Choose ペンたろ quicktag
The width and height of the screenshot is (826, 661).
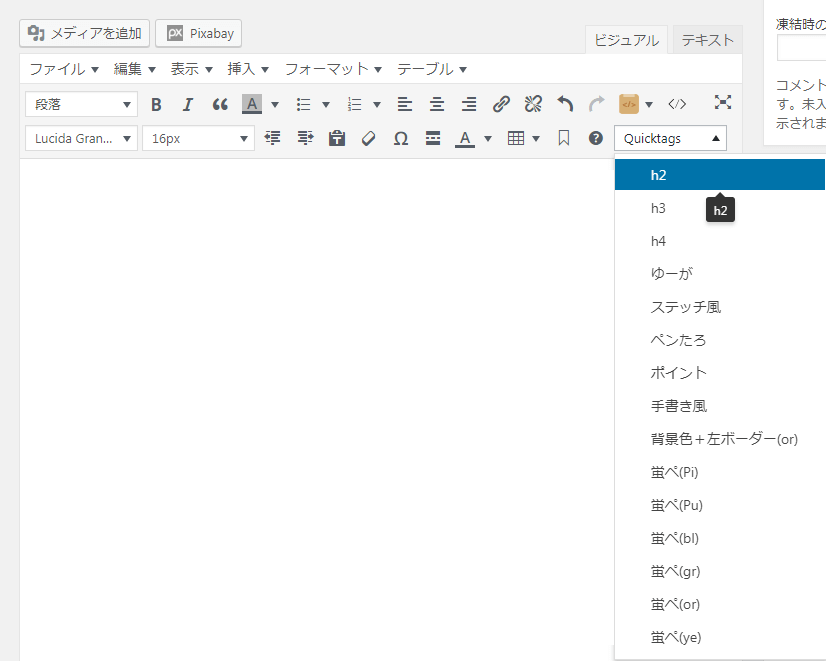point(720,340)
